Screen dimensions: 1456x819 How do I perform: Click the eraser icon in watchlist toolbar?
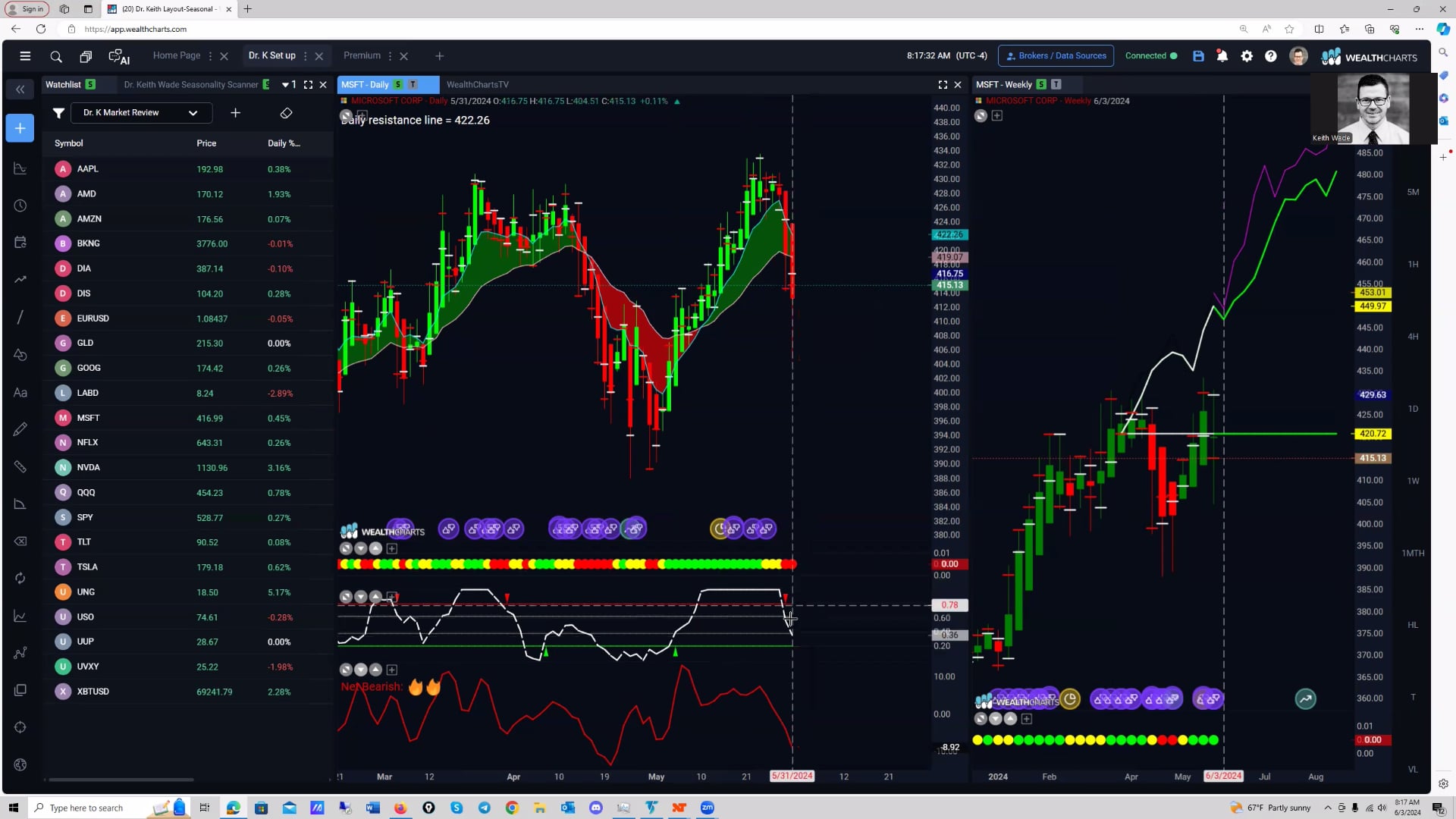(x=286, y=113)
